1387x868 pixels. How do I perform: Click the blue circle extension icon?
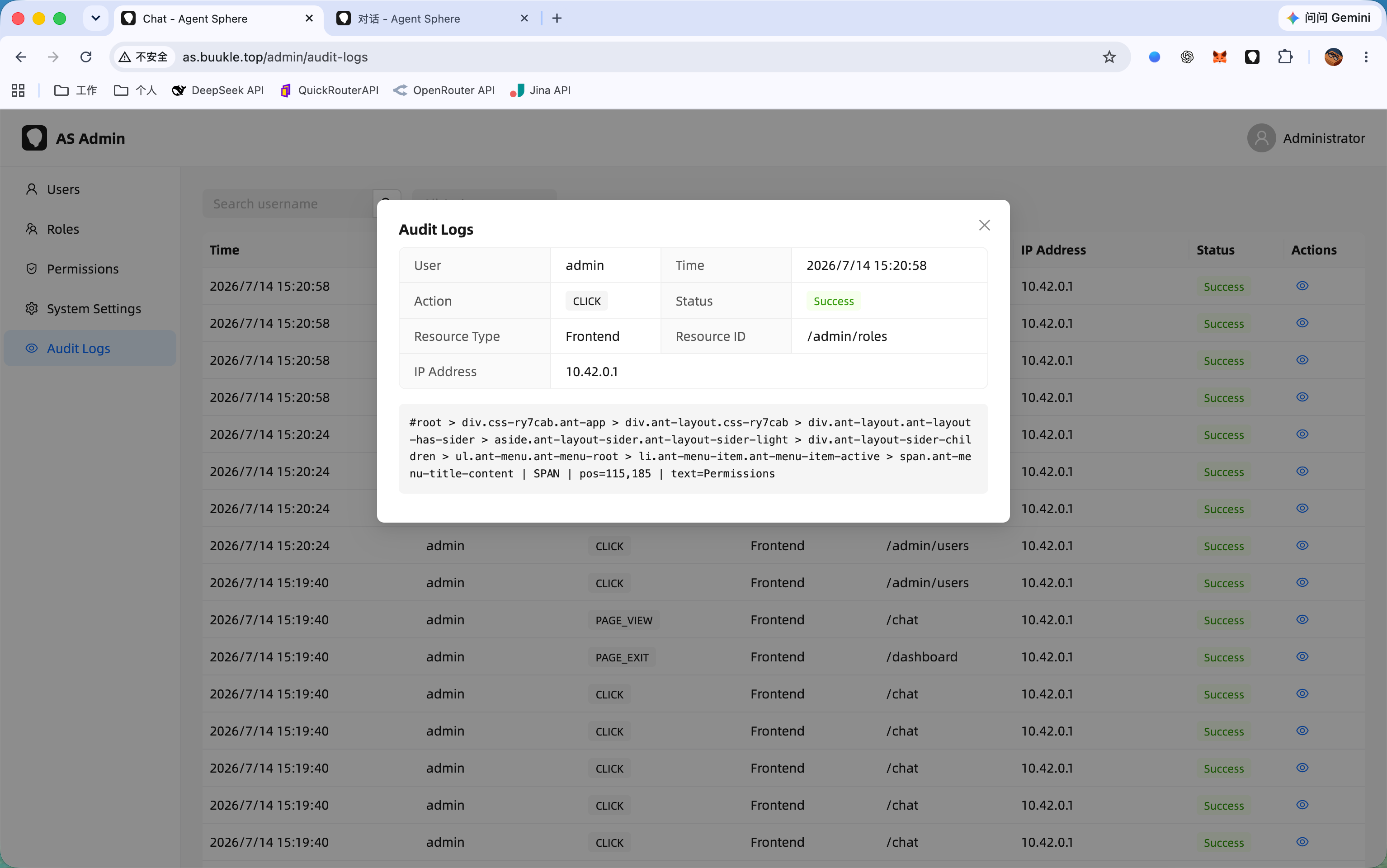[x=1154, y=57]
